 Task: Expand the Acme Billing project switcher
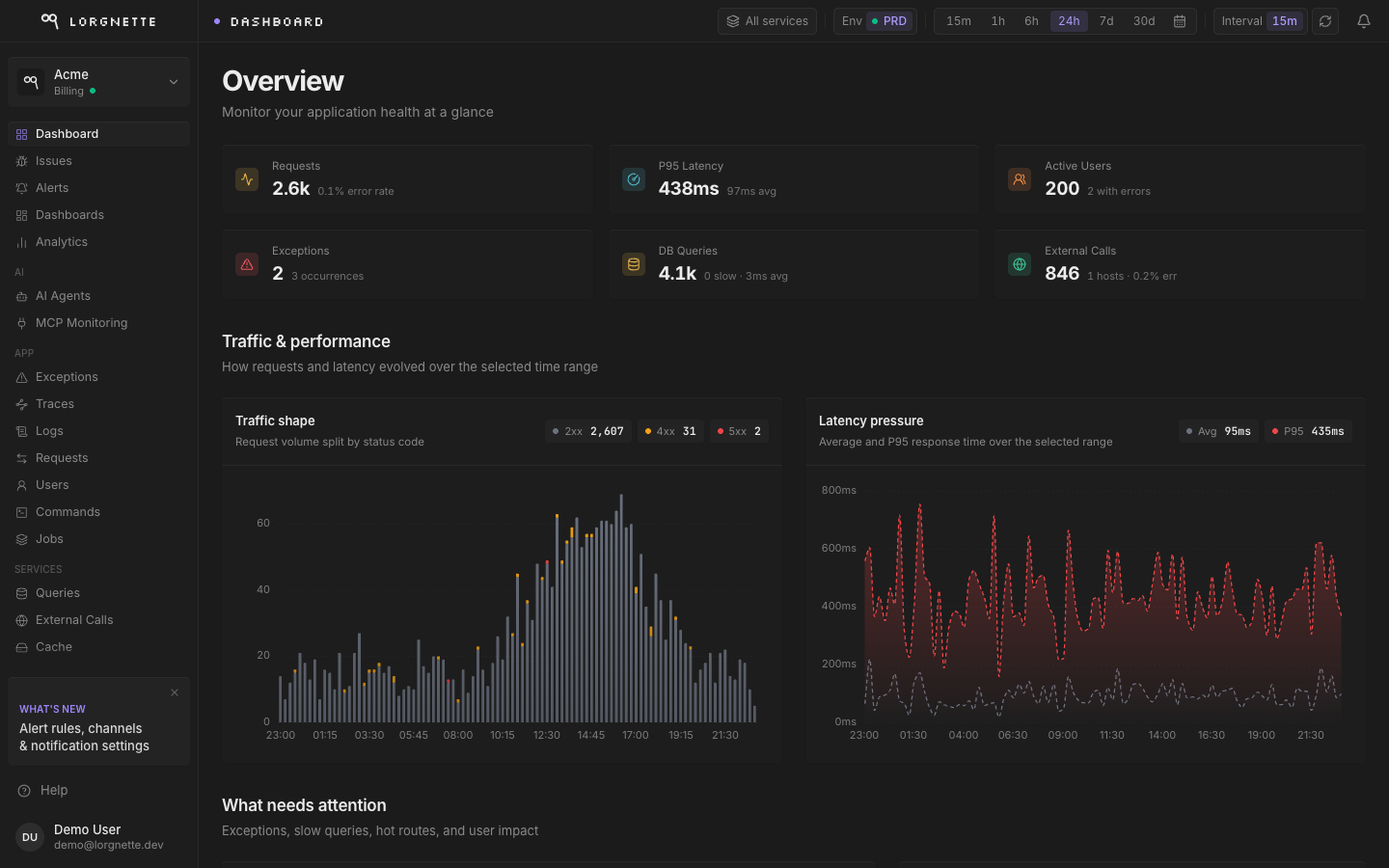tap(98, 82)
